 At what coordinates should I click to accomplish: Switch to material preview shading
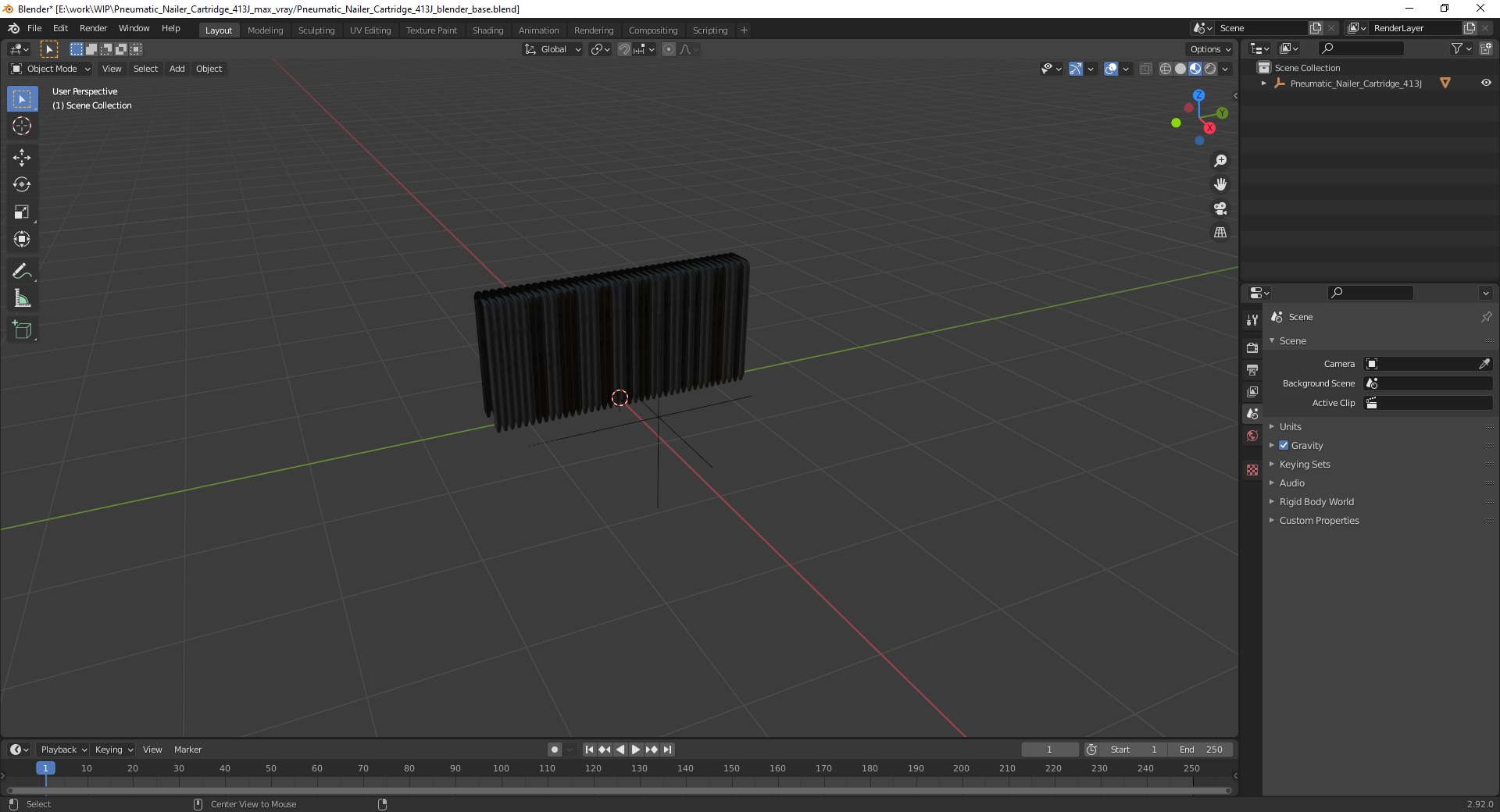coord(1195,69)
